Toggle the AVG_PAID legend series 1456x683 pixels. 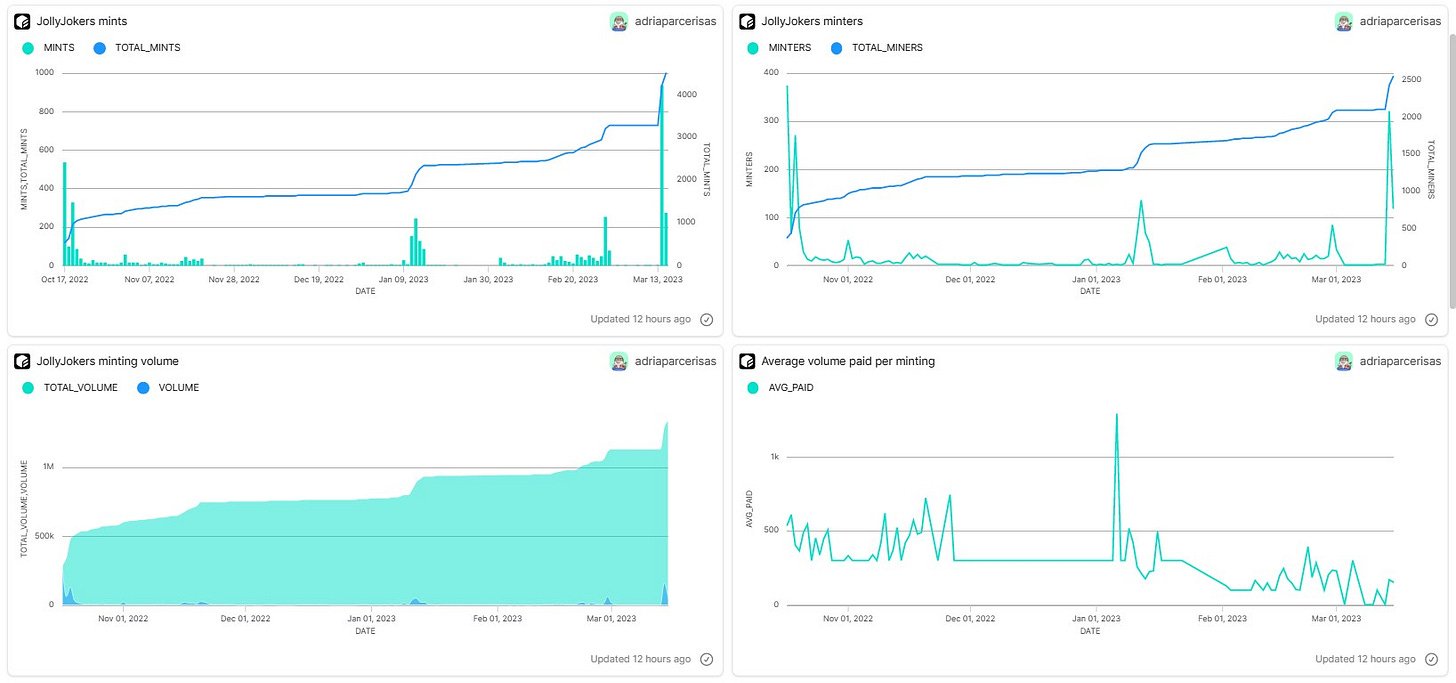[x=780, y=387]
